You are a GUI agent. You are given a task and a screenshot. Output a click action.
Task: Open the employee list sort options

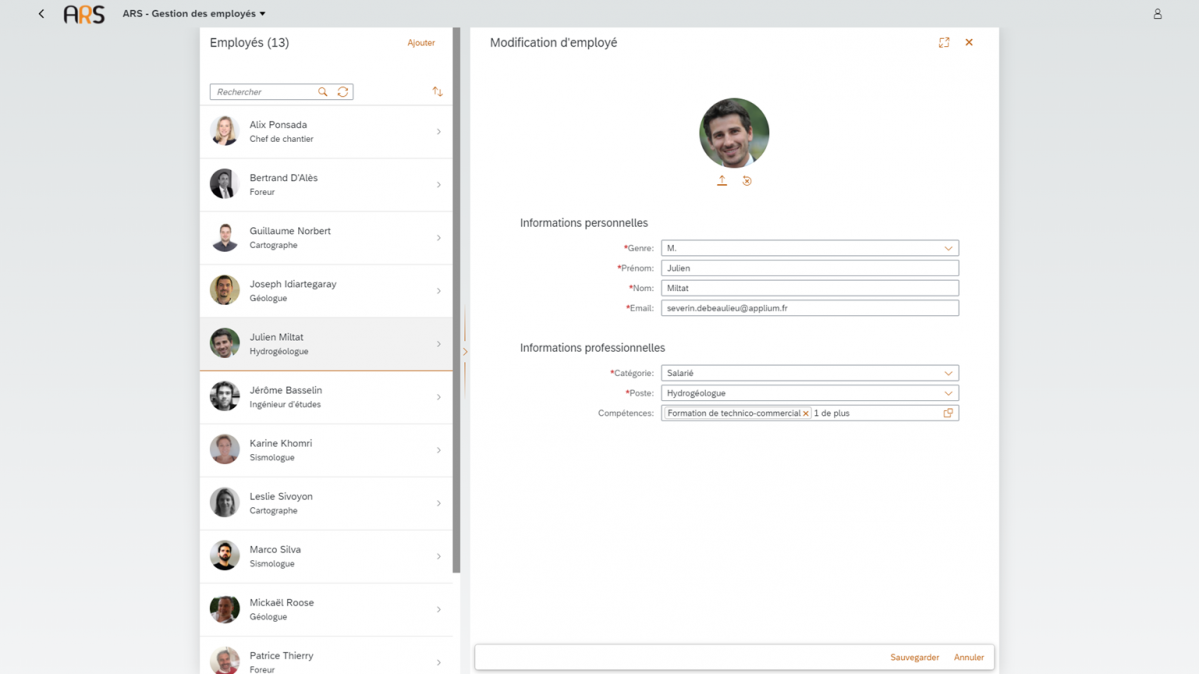[x=437, y=92]
